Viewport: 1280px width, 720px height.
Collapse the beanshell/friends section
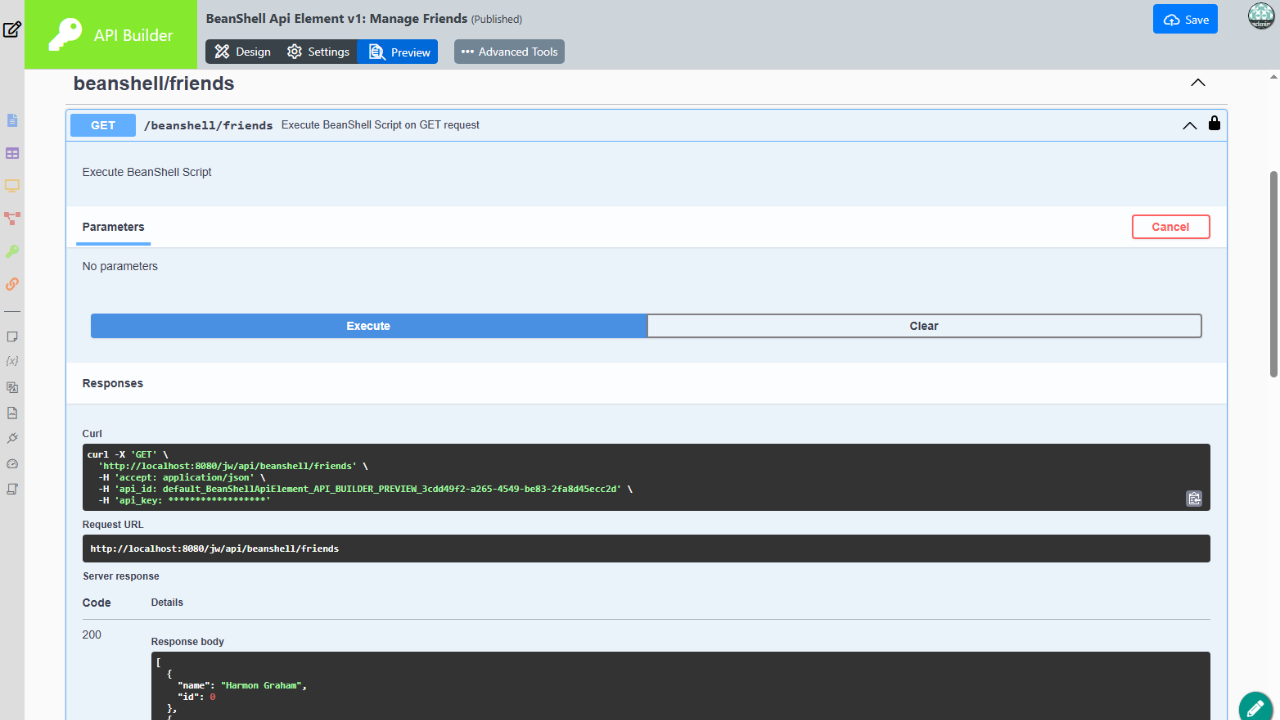(1197, 83)
